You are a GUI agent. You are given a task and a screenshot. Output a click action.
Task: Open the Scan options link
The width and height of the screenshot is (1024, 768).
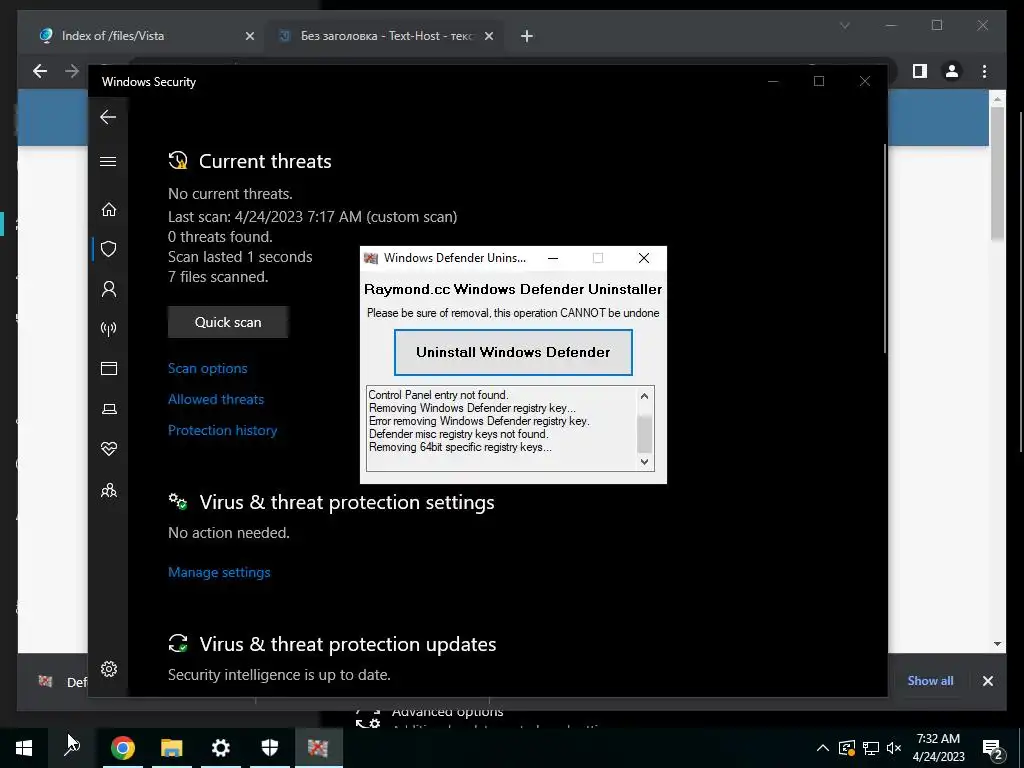pos(208,368)
